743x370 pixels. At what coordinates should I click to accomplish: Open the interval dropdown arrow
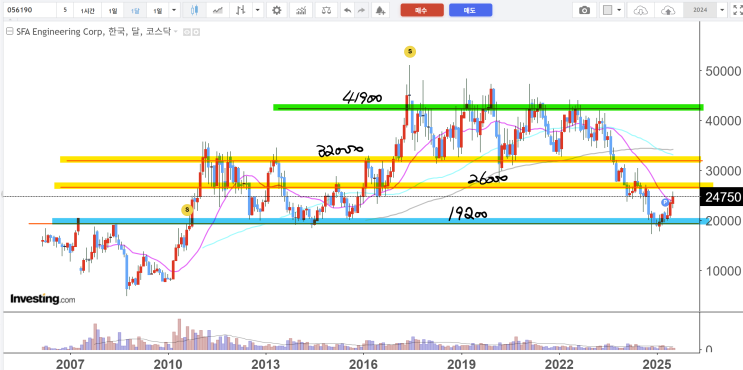click(174, 10)
